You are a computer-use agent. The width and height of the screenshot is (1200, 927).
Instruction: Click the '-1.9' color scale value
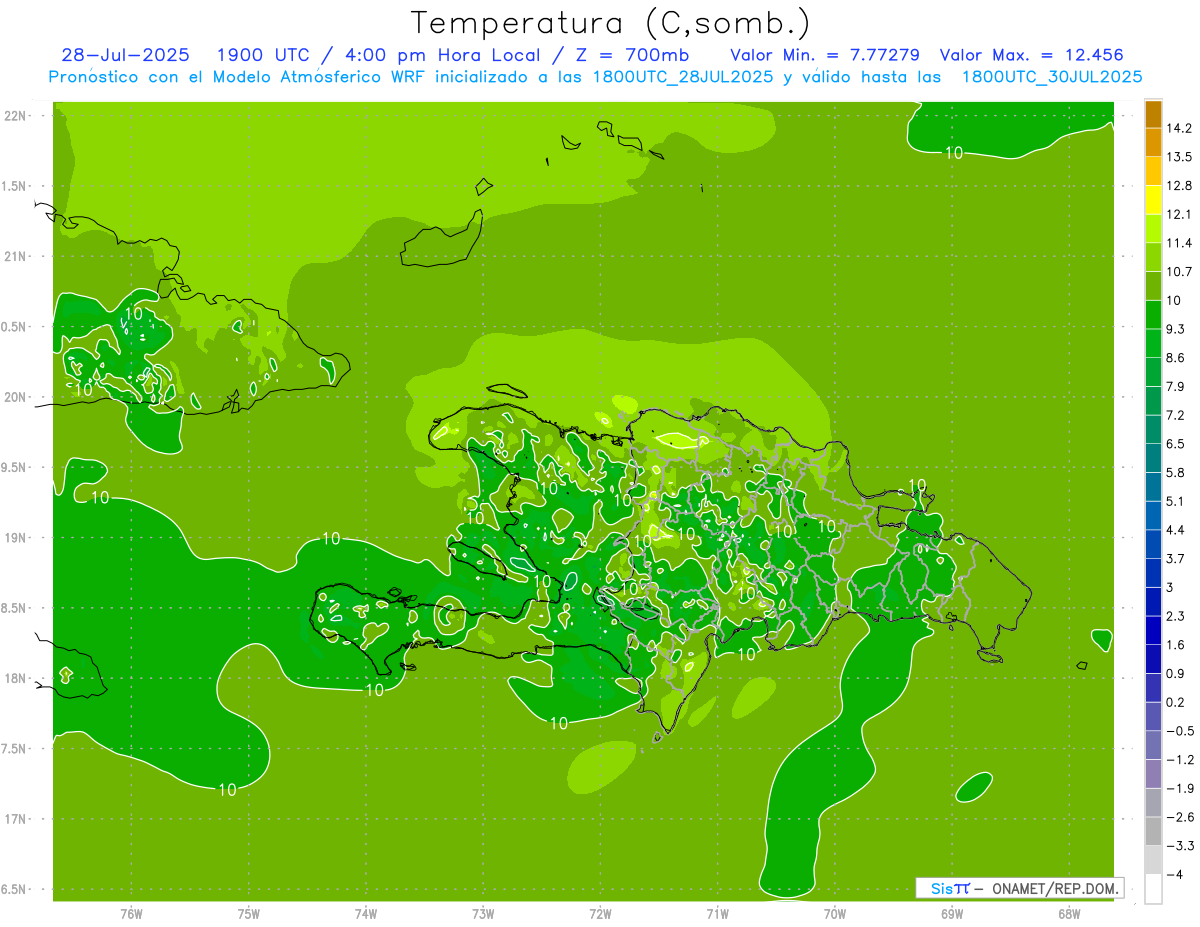[x=1180, y=788]
